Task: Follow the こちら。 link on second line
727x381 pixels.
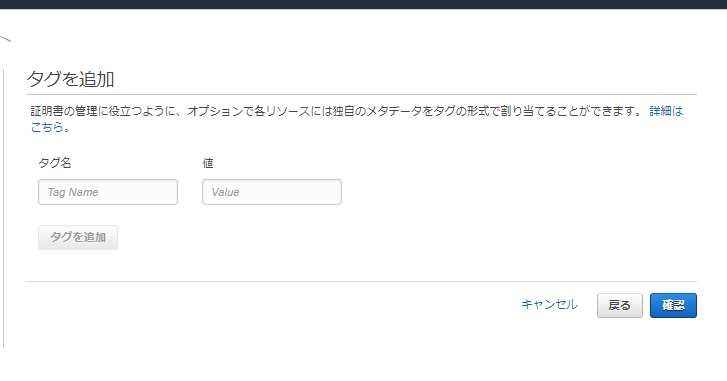Action: pyautogui.click(x=50, y=127)
